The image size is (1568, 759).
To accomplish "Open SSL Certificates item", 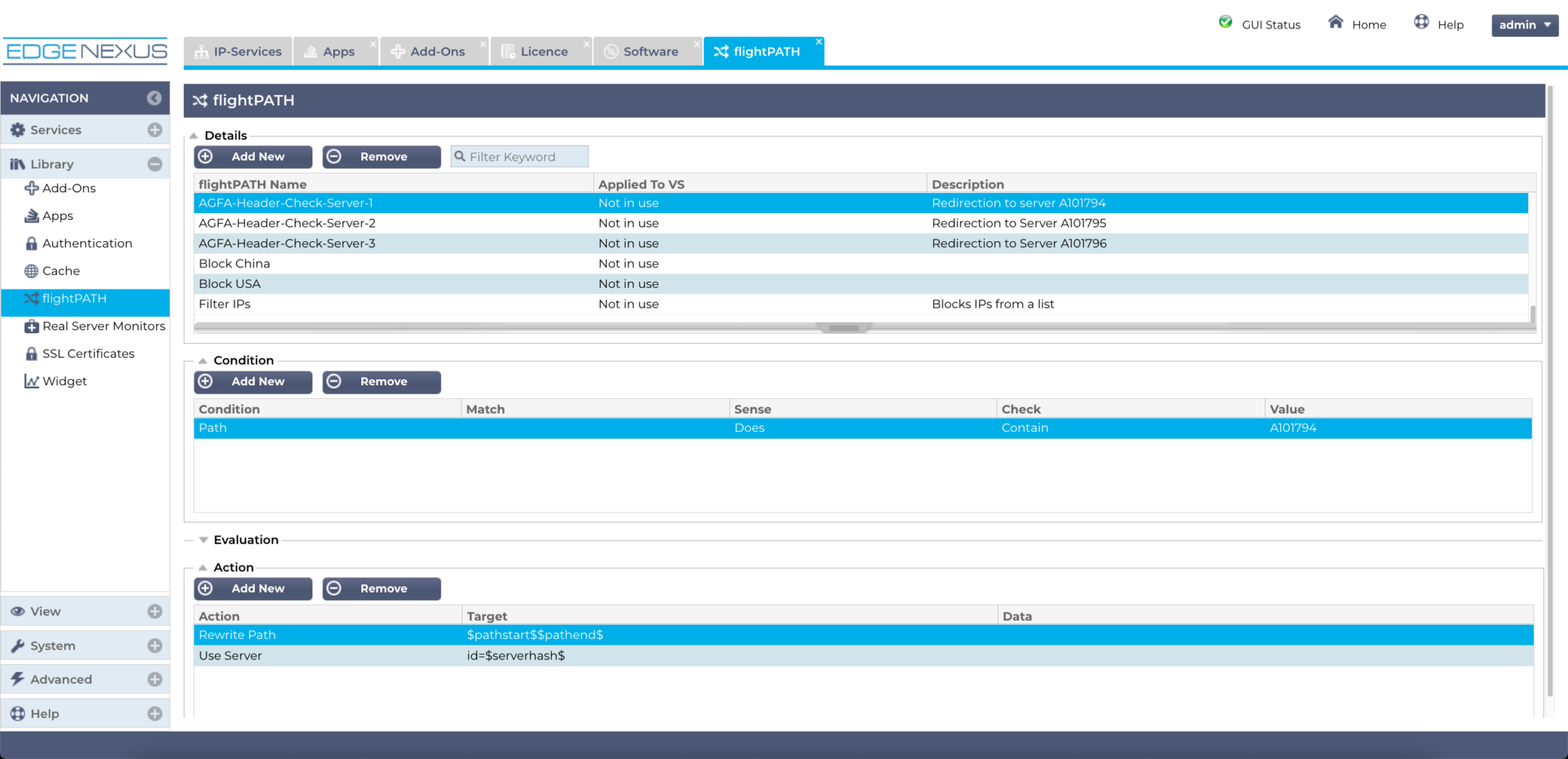I will [80, 354].
